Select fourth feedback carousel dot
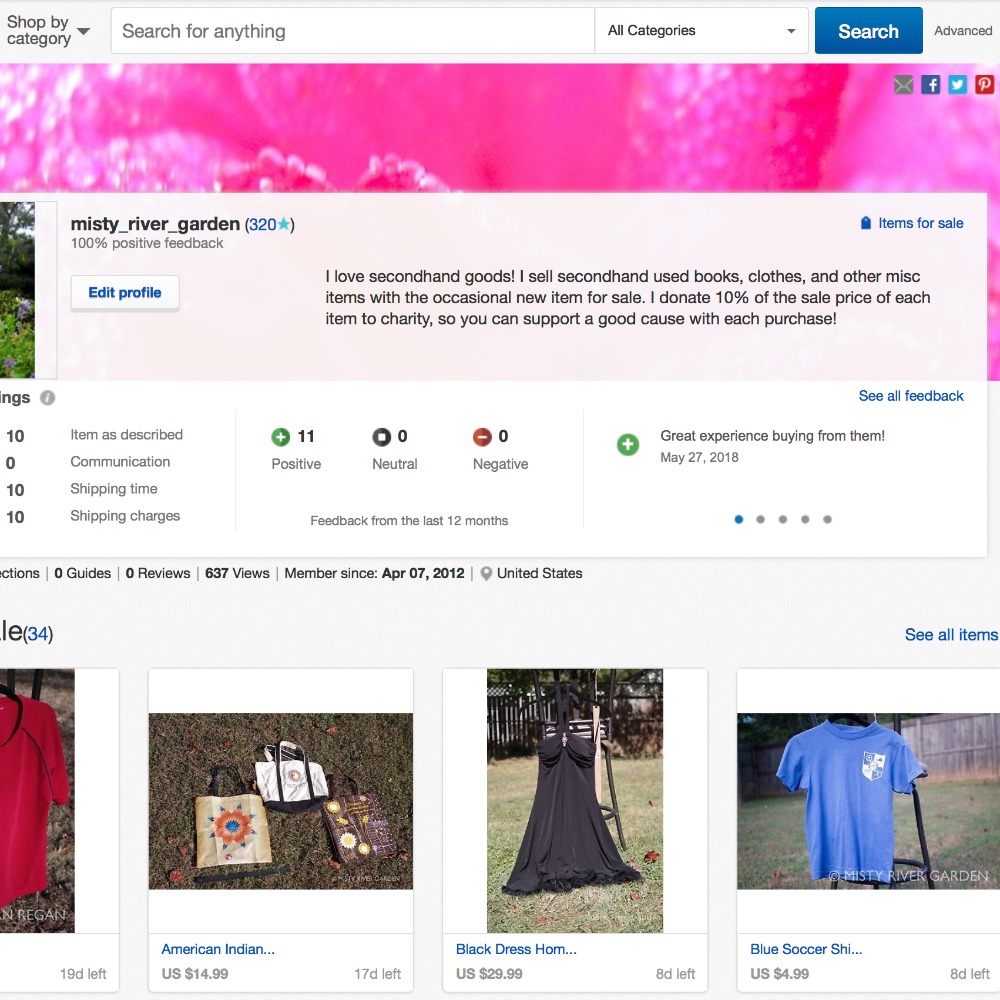Image resolution: width=1000 pixels, height=1000 pixels. pos(805,519)
